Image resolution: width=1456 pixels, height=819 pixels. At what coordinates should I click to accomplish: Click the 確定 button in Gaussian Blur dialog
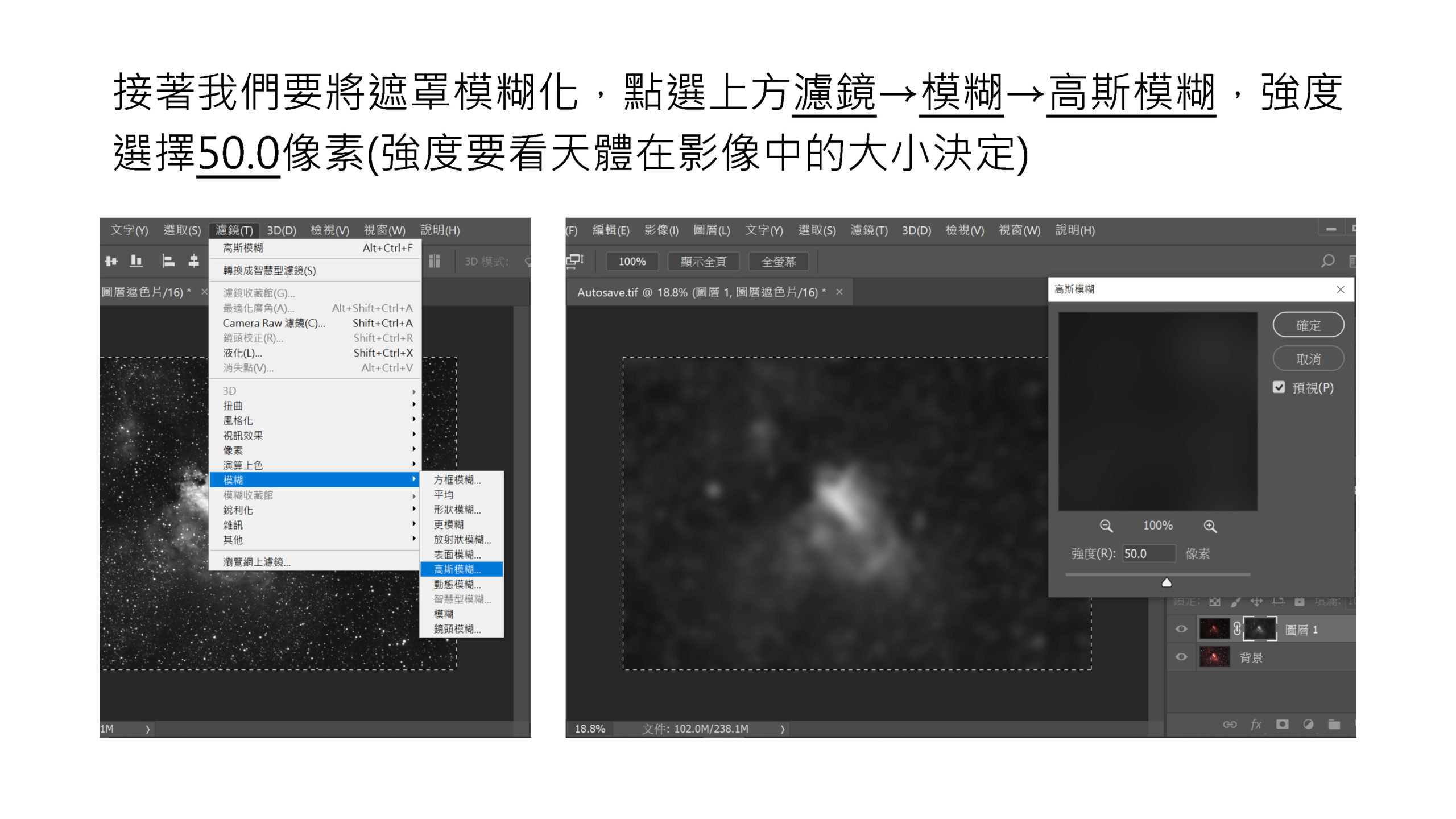pos(1308,325)
